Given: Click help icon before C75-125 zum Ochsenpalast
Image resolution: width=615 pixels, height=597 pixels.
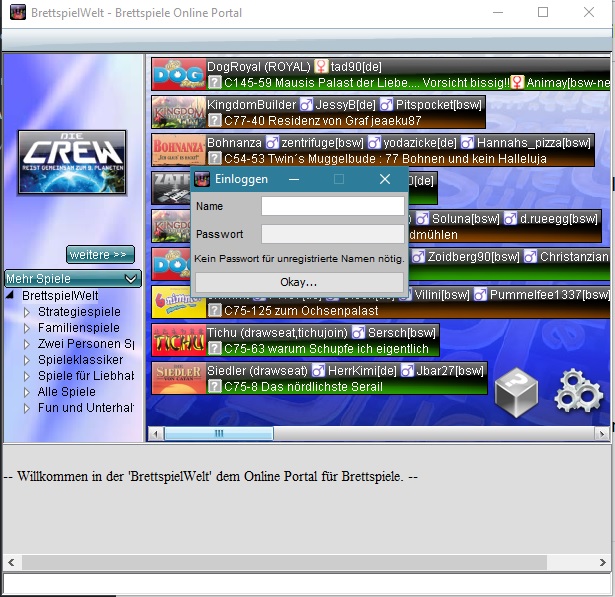Looking at the screenshot, I should 214,311.
